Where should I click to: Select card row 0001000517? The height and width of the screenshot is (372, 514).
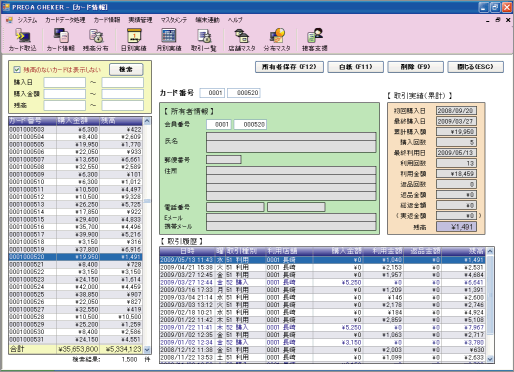(76, 234)
